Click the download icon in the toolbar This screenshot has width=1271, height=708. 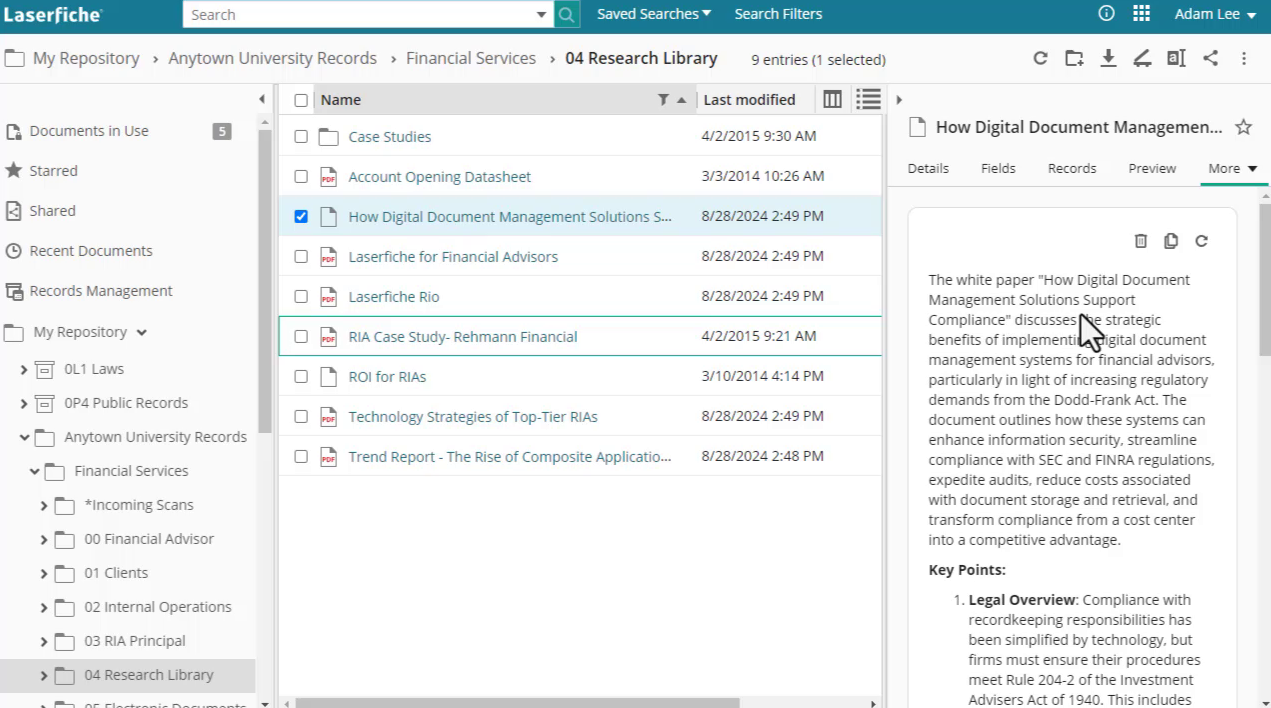pos(1108,59)
